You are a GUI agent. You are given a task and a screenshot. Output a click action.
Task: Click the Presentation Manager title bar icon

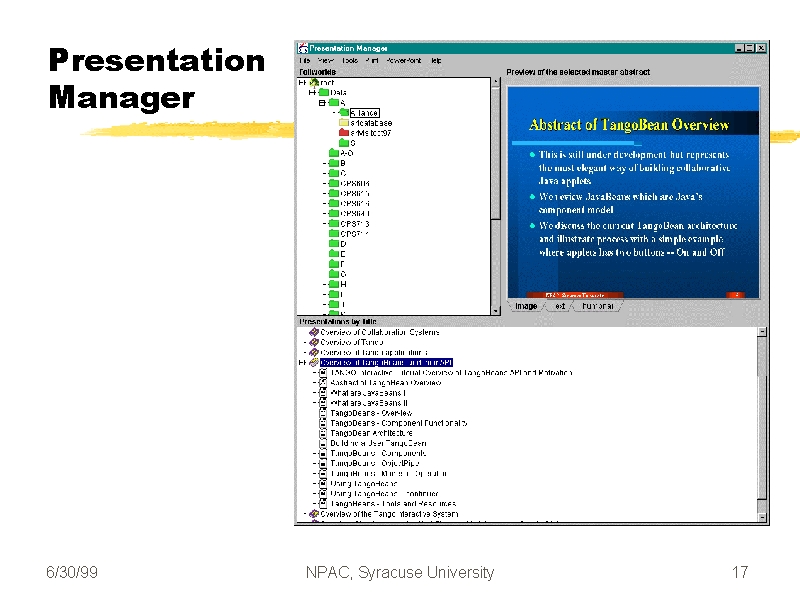(303, 48)
